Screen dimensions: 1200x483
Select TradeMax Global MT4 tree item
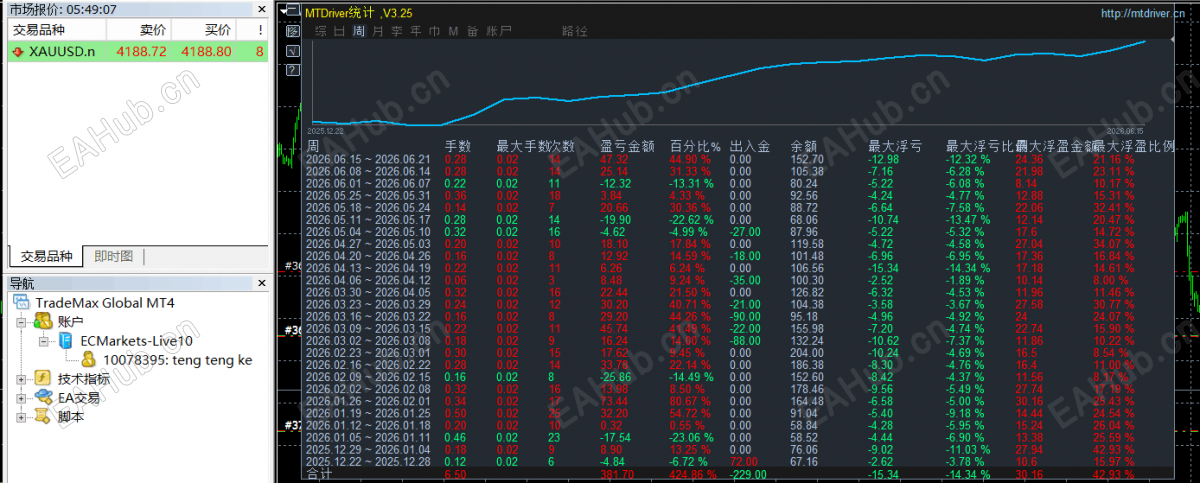click(105, 303)
